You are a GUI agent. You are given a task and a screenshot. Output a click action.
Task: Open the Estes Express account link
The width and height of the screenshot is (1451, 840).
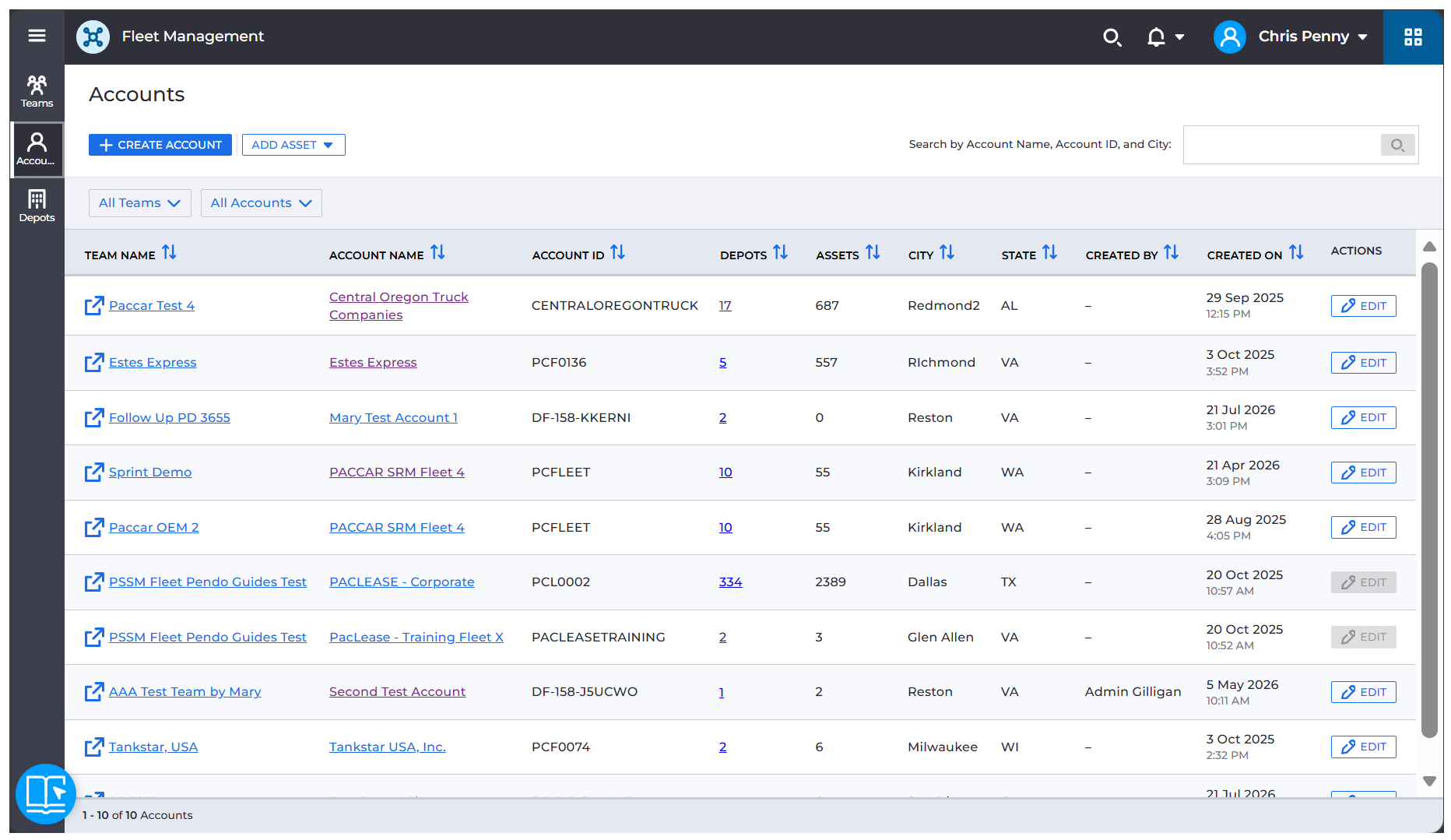coord(373,363)
